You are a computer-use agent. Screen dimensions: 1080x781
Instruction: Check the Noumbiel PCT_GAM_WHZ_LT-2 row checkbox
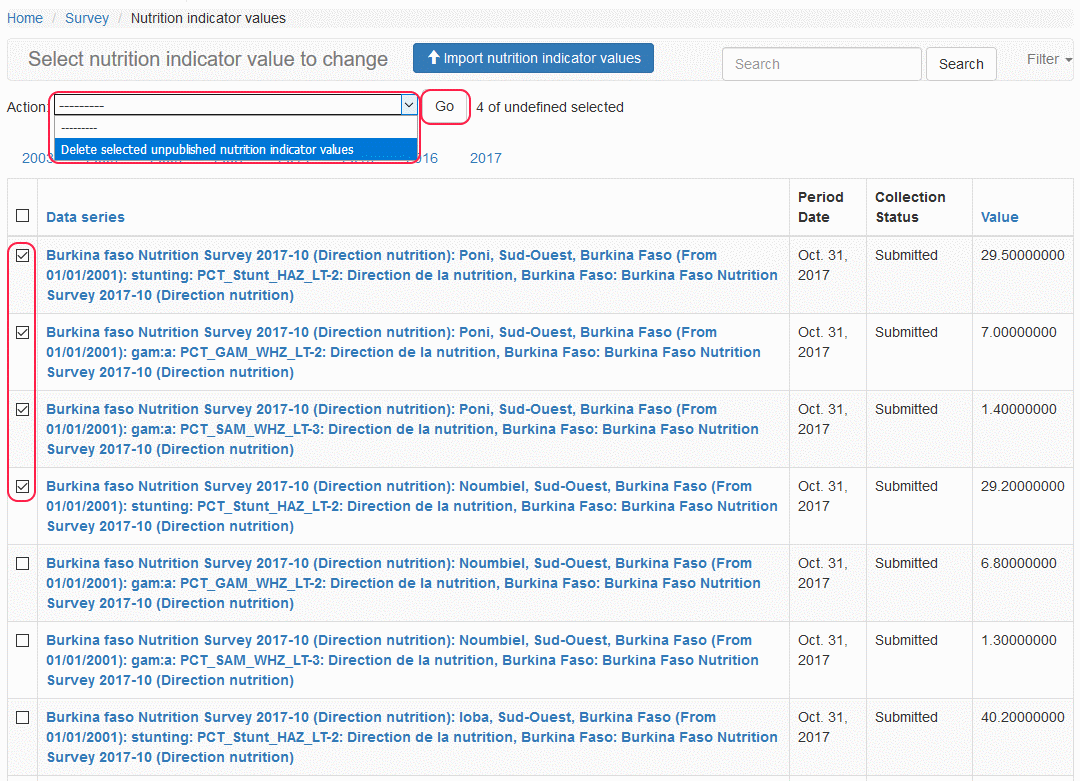(x=23, y=563)
